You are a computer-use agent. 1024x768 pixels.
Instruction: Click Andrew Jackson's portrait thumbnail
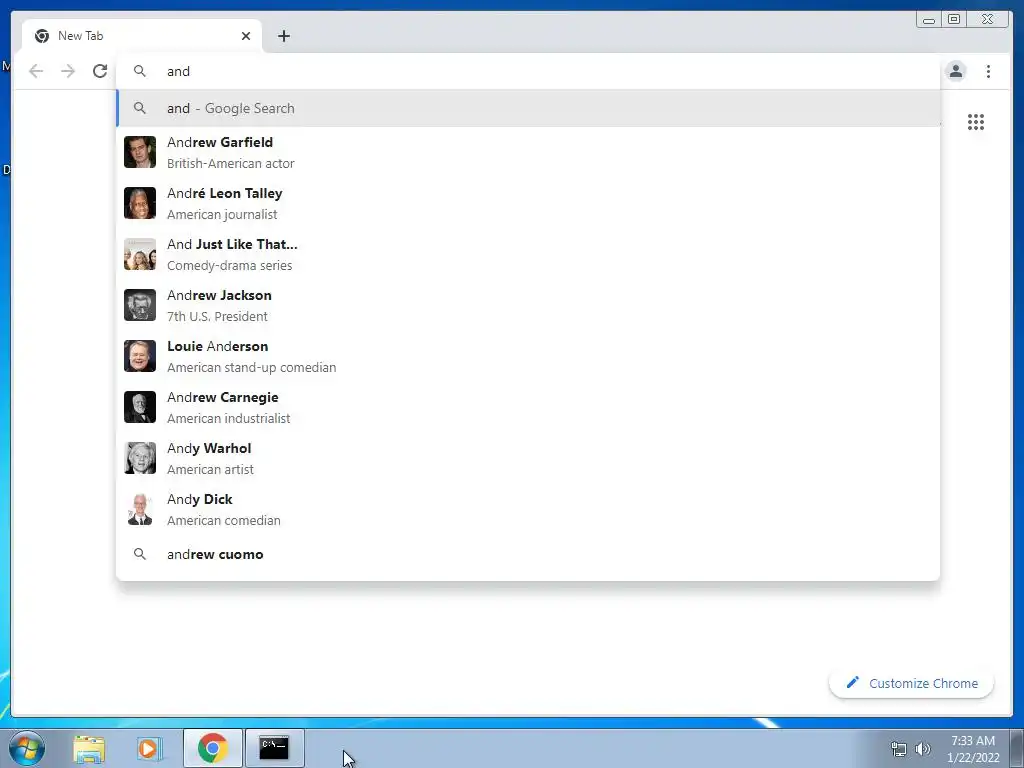click(x=140, y=305)
